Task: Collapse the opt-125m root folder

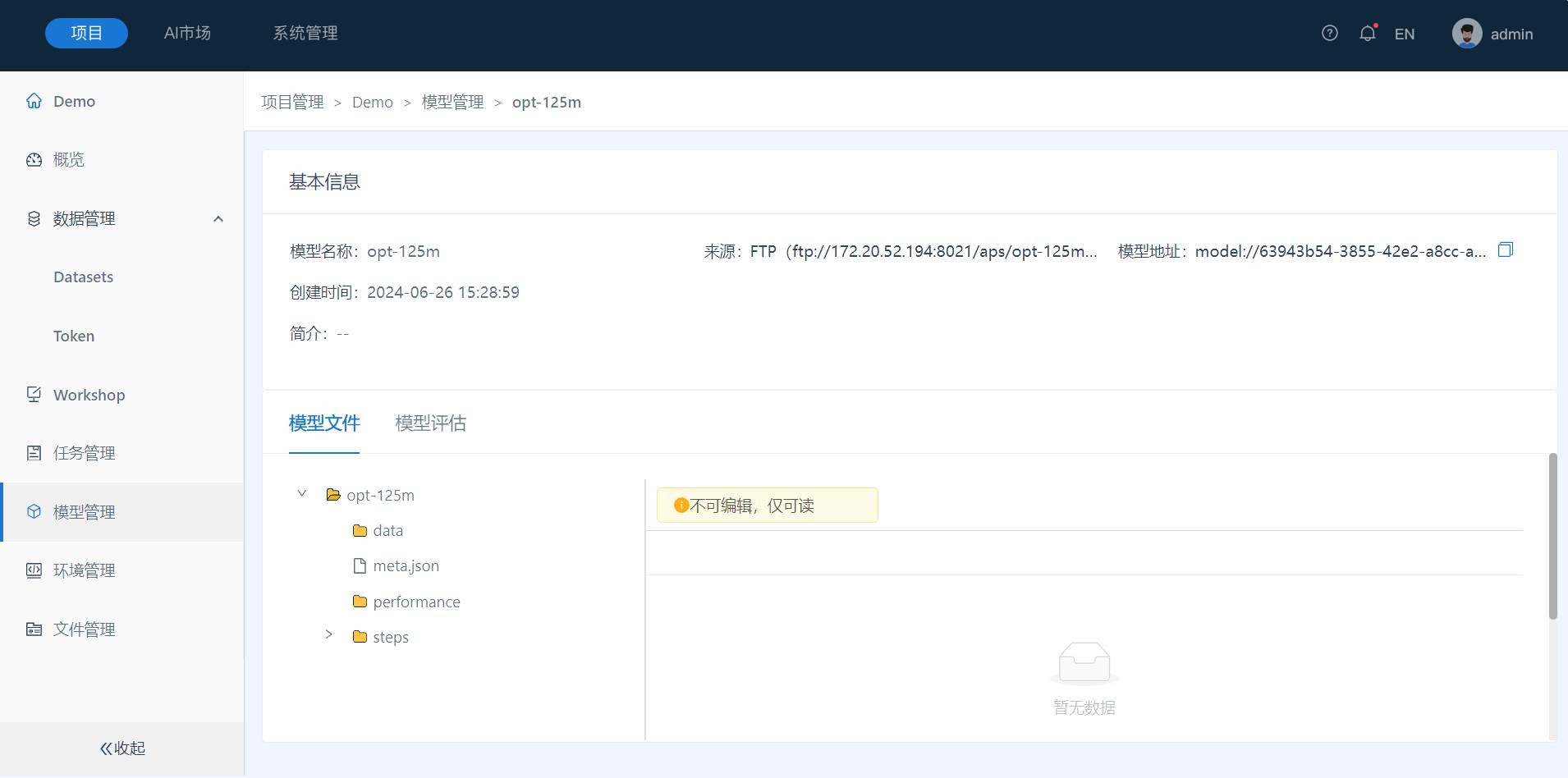Action: (302, 494)
